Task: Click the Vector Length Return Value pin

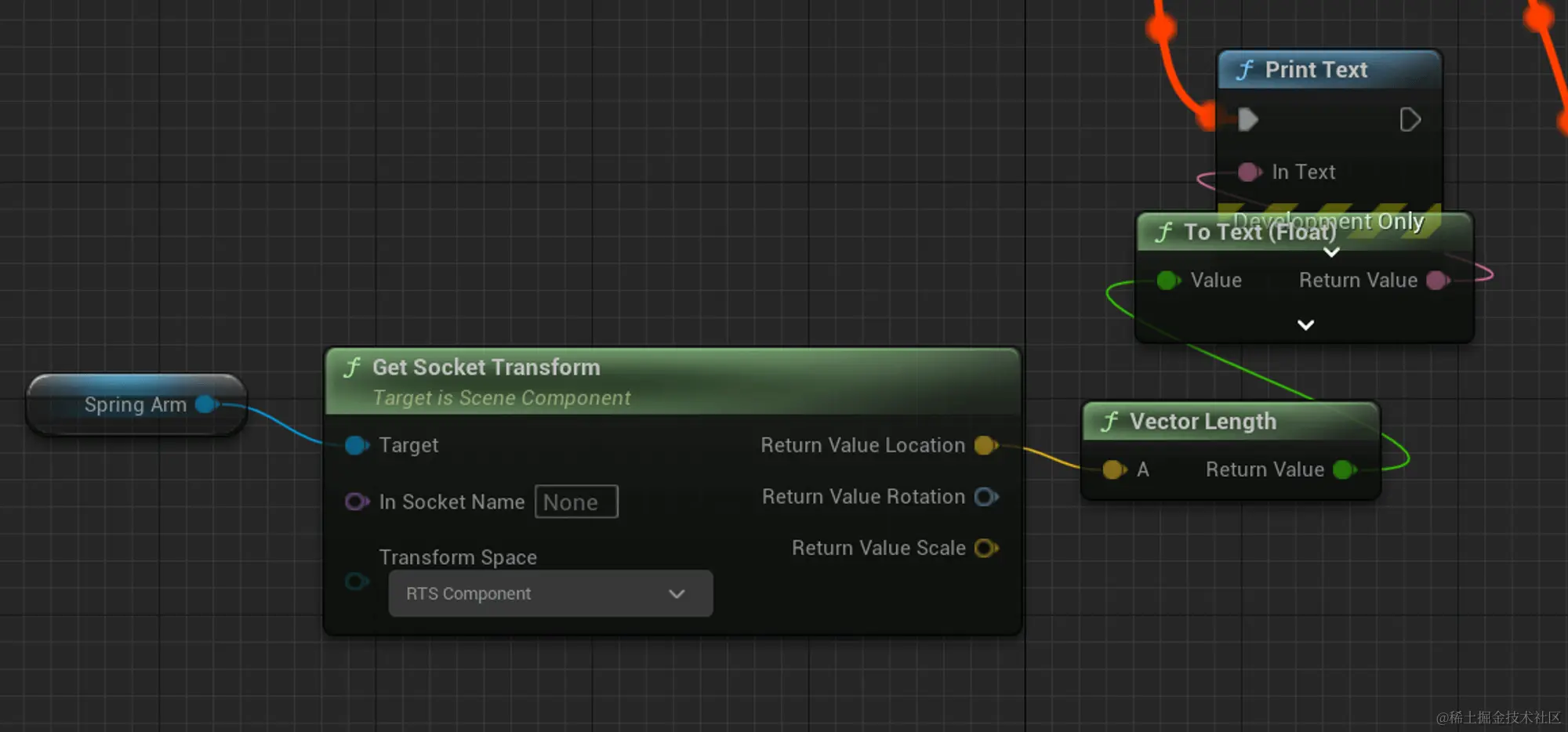Action: 1345,469
